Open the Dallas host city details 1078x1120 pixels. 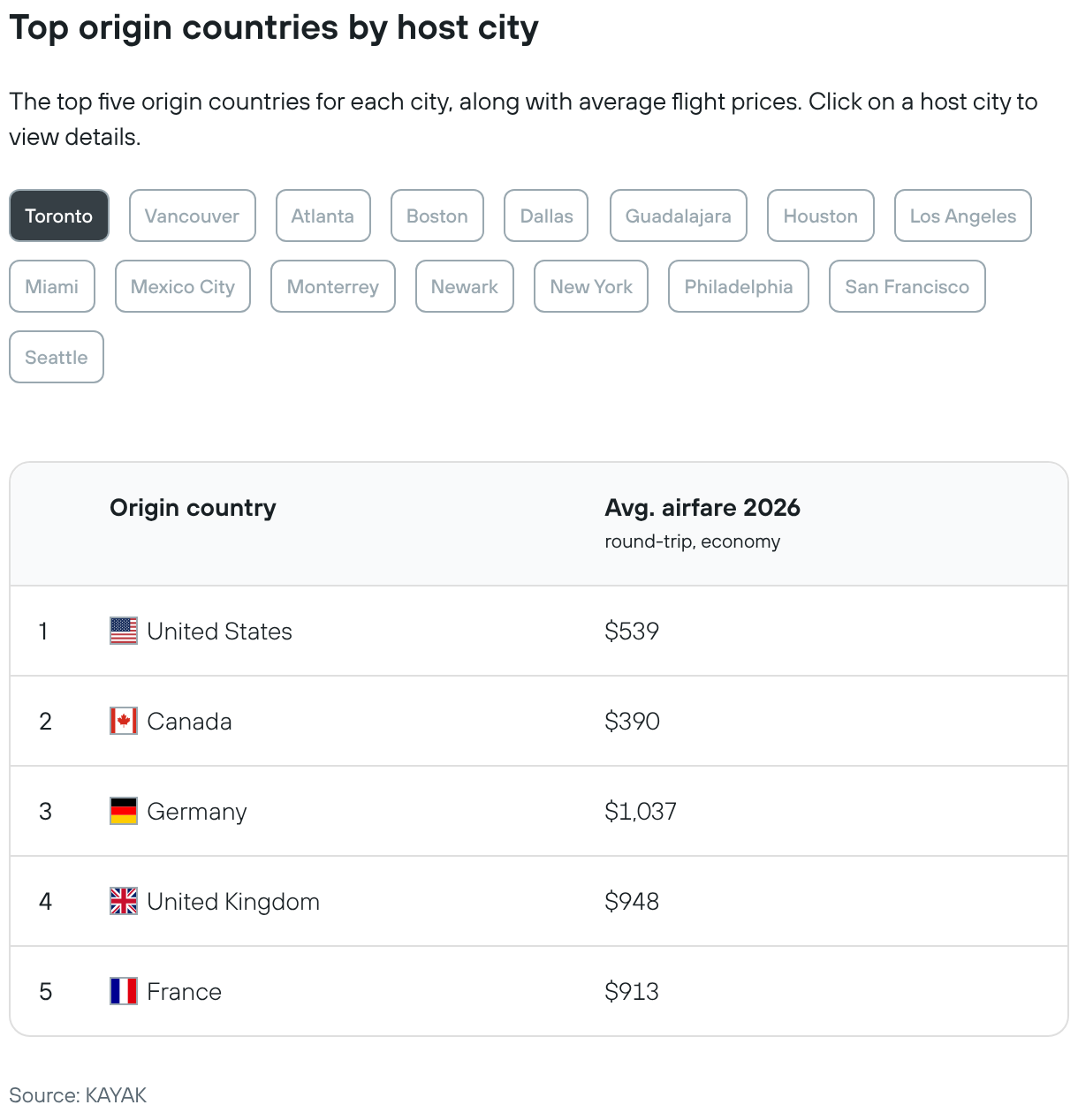(x=546, y=216)
